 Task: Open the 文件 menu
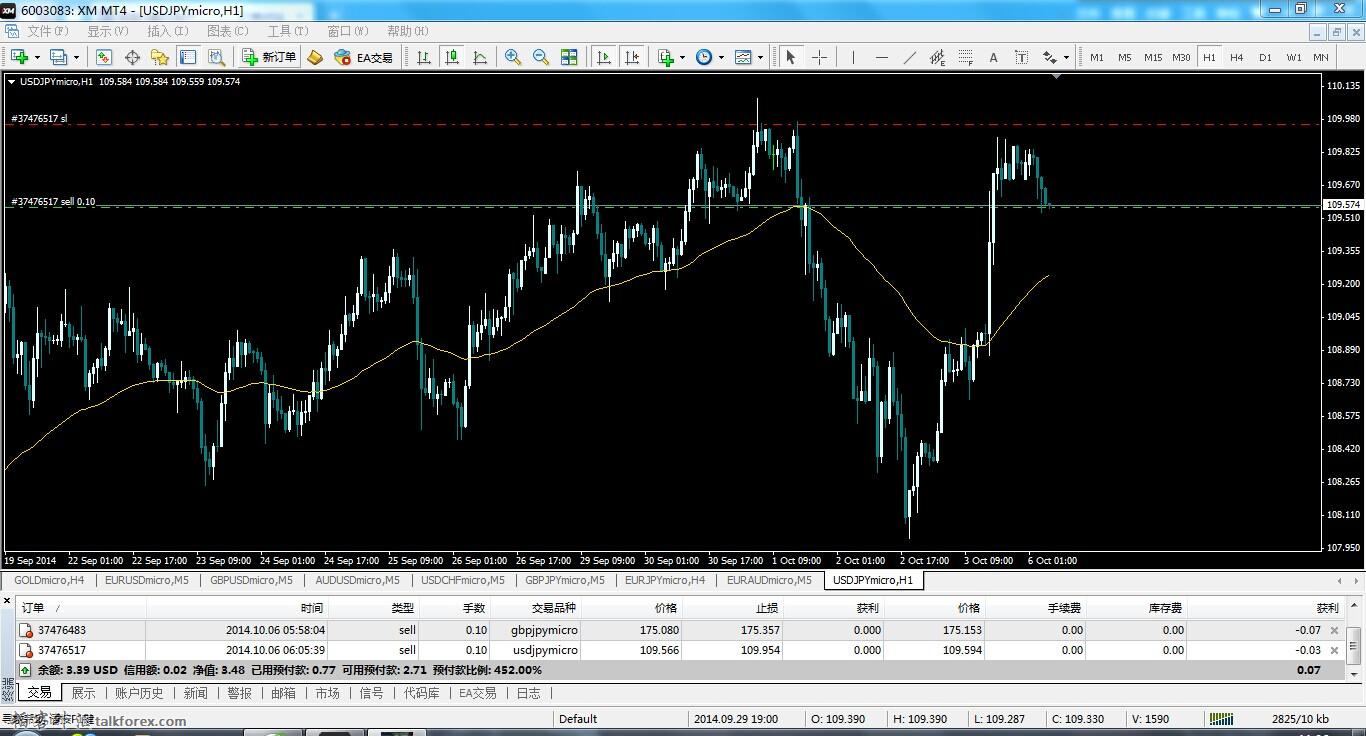(x=47, y=31)
